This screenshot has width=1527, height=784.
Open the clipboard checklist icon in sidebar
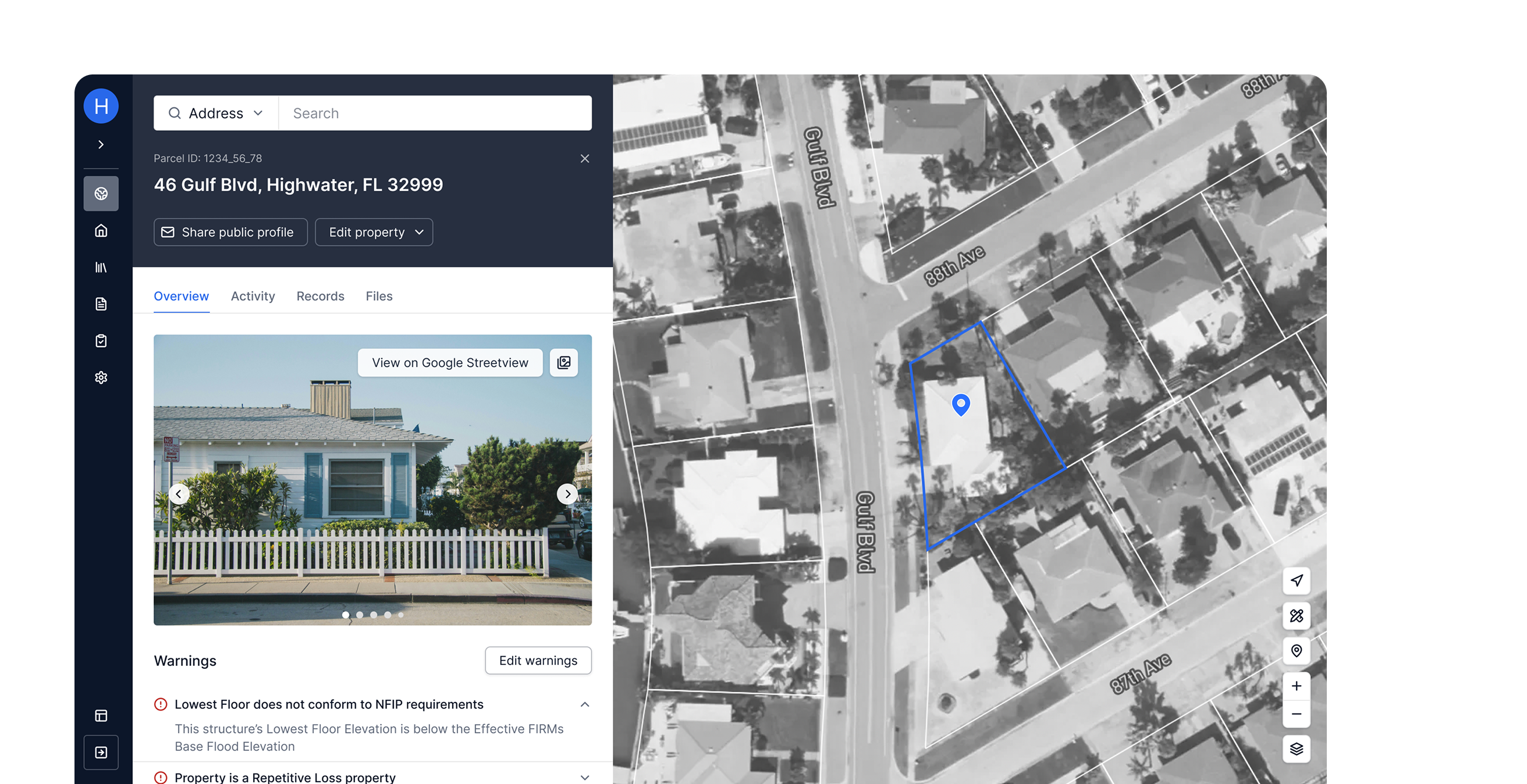[101, 341]
